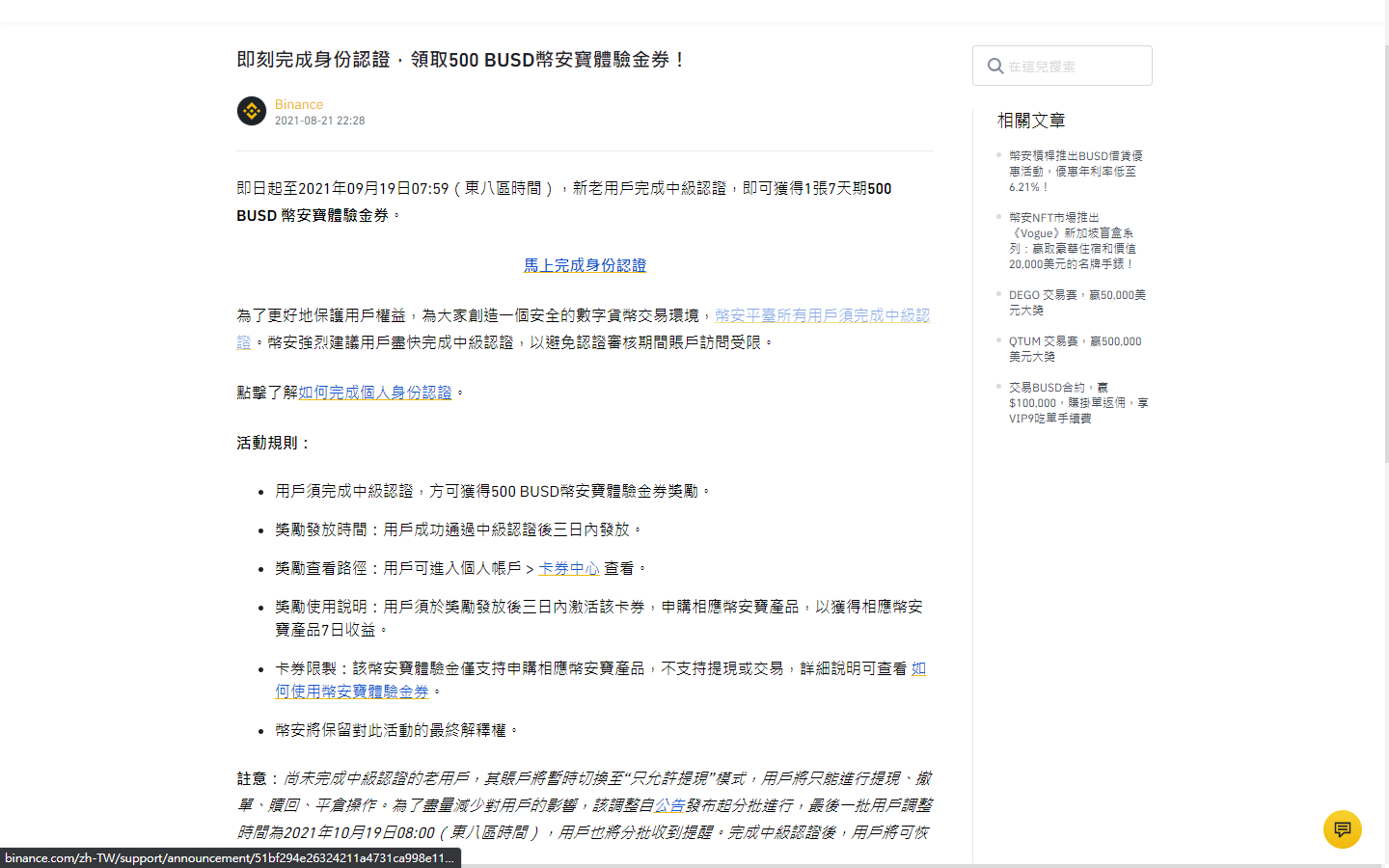The height and width of the screenshot is (868, 1389).
Task: Click the 相關文章 heading
Action: click(x=1031, y=121)
